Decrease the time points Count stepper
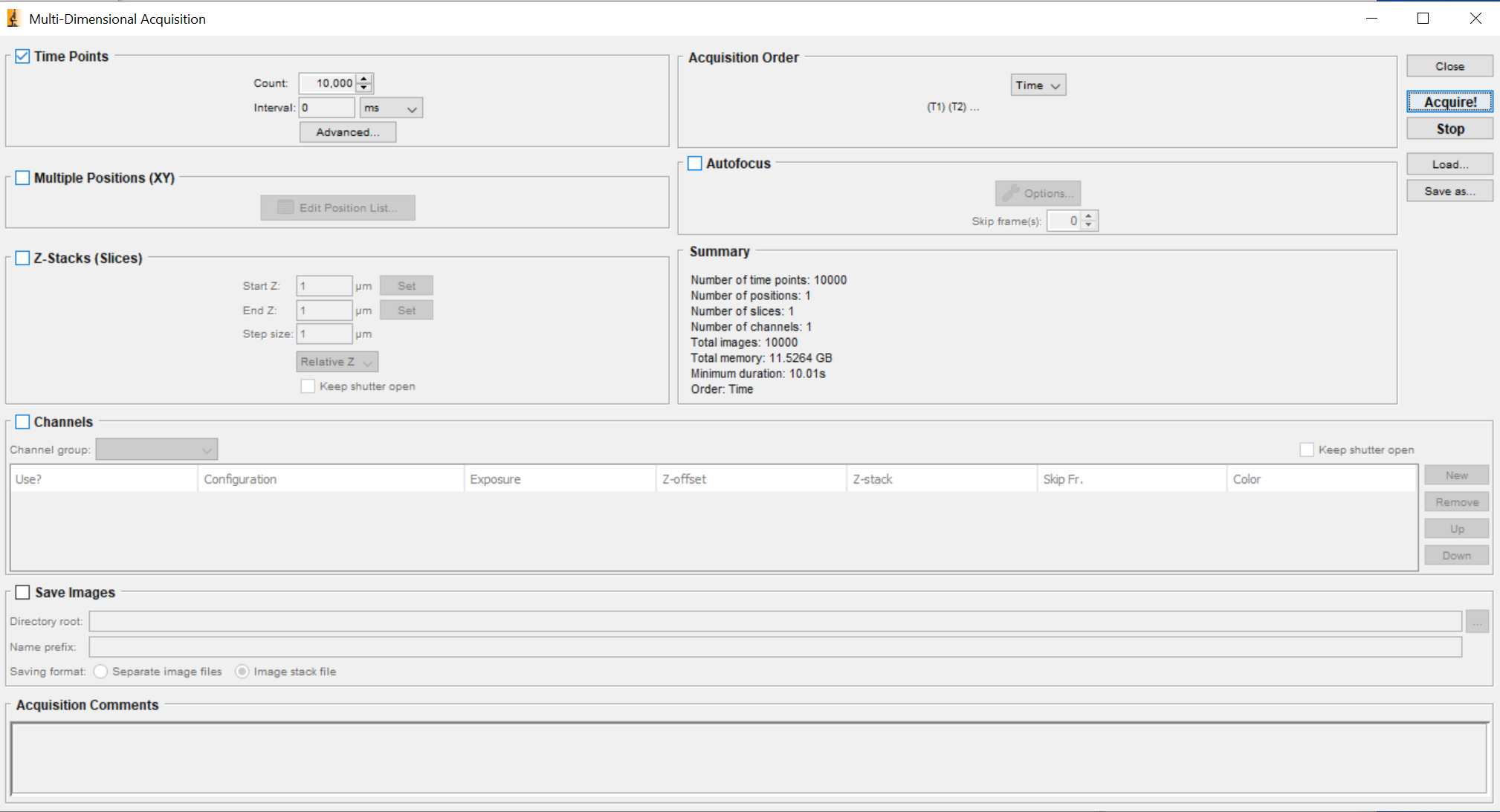Image resolution: width=1500 pixels, height=812 pixels. [x=364, y=88]
